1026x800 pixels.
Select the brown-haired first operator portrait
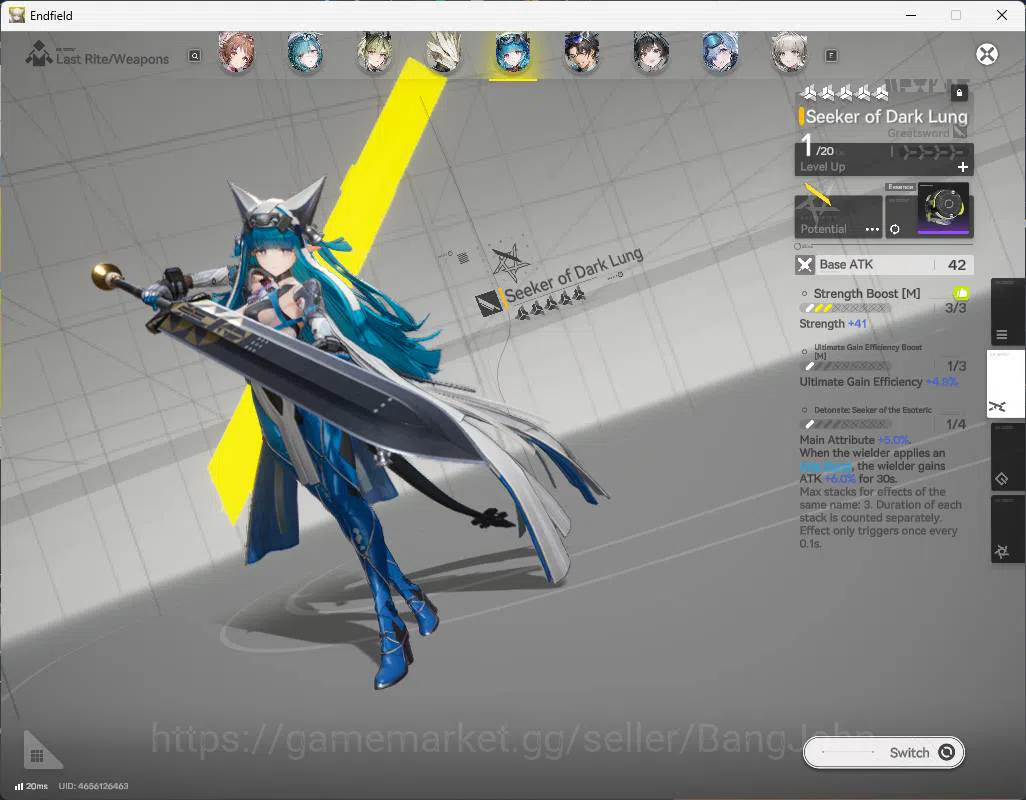236,52
